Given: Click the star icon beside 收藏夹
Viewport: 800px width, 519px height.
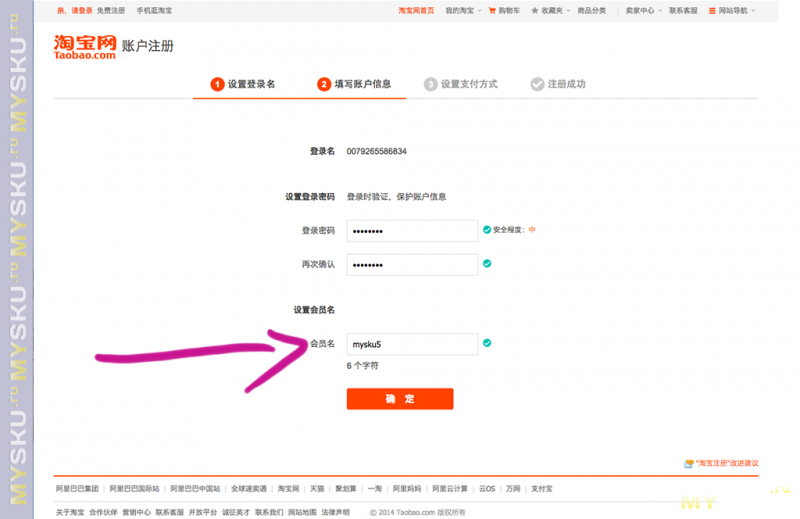Looking at the screenshot, I should [x=534, y=10].
